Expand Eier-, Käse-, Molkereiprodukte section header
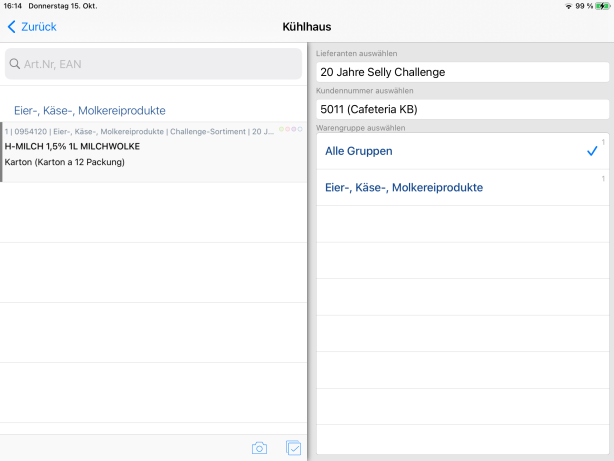Viewport: 614px width, 461px height. pos(90,110)
